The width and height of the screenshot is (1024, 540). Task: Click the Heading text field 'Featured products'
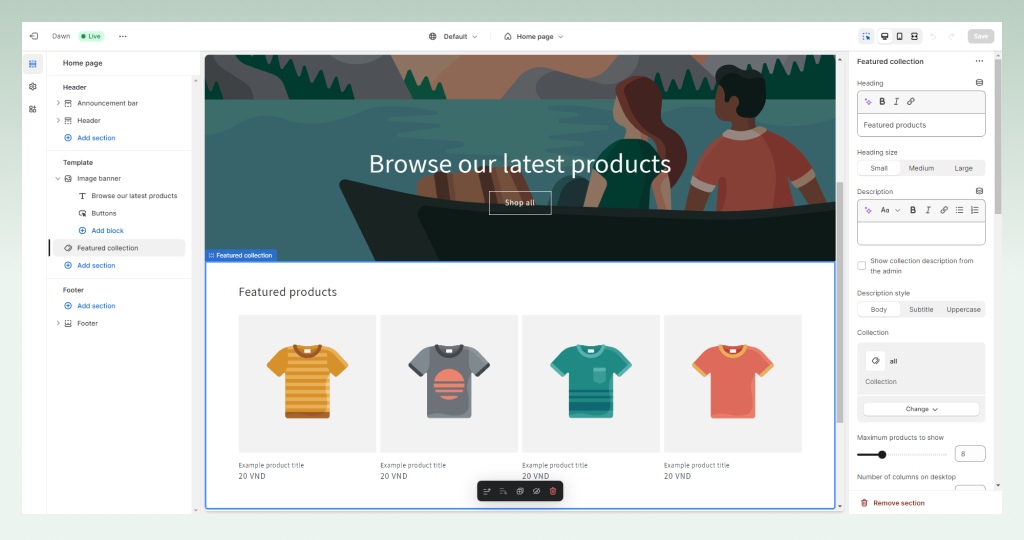[921, 125]
